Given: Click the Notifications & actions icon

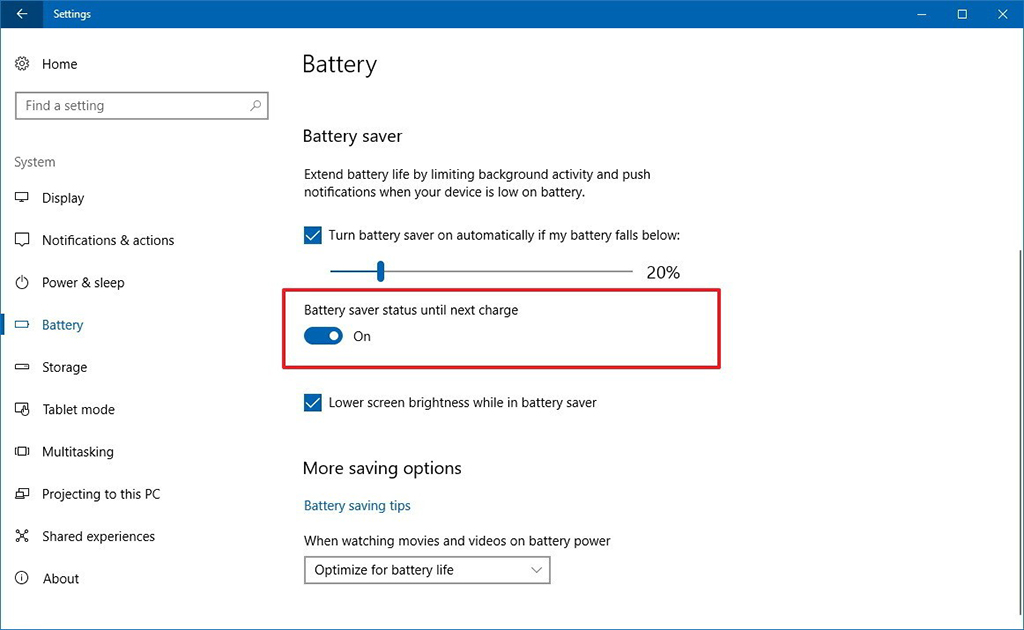Looking at the screenshot, I should (22, 240).
